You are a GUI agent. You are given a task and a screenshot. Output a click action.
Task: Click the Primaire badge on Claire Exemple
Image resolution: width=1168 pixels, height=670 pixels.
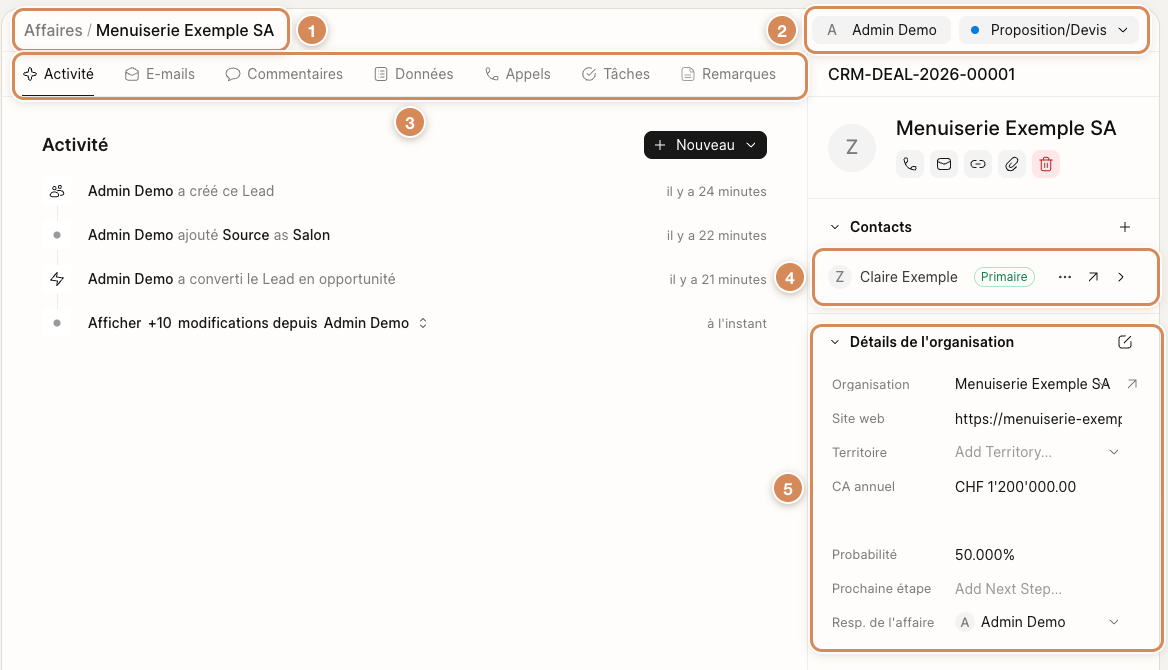1003,277
